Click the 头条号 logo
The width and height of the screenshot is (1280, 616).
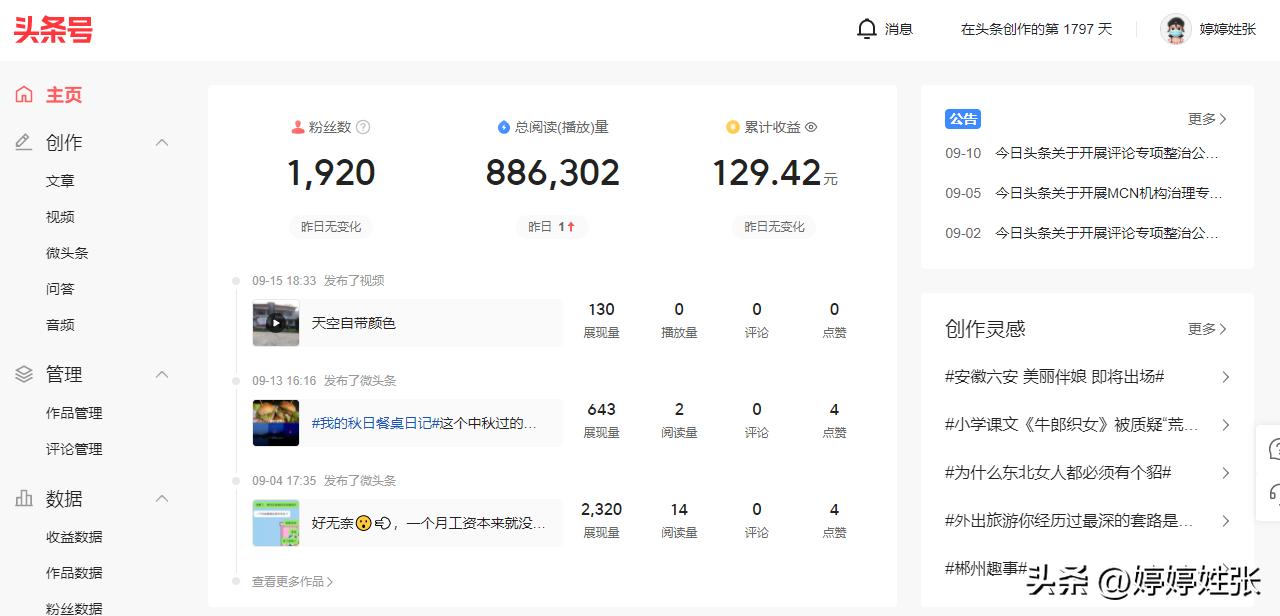pos(54,29)
